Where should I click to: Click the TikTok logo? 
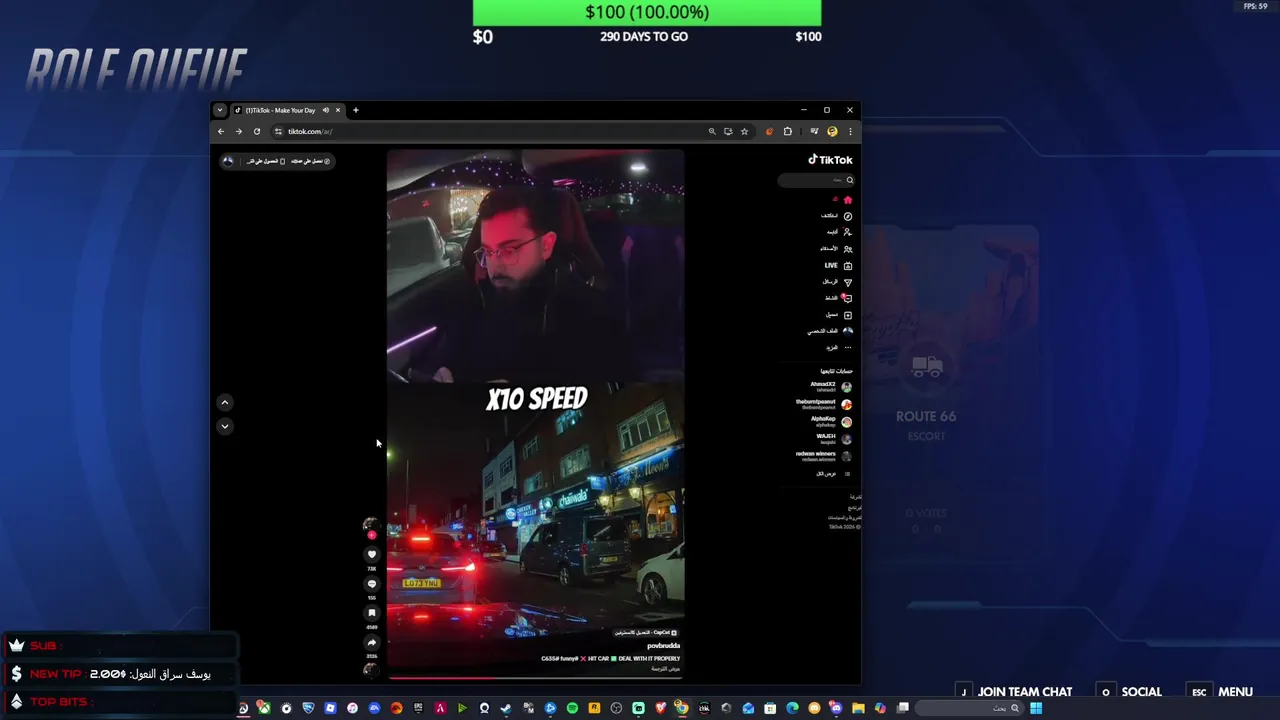pos(830,160)
